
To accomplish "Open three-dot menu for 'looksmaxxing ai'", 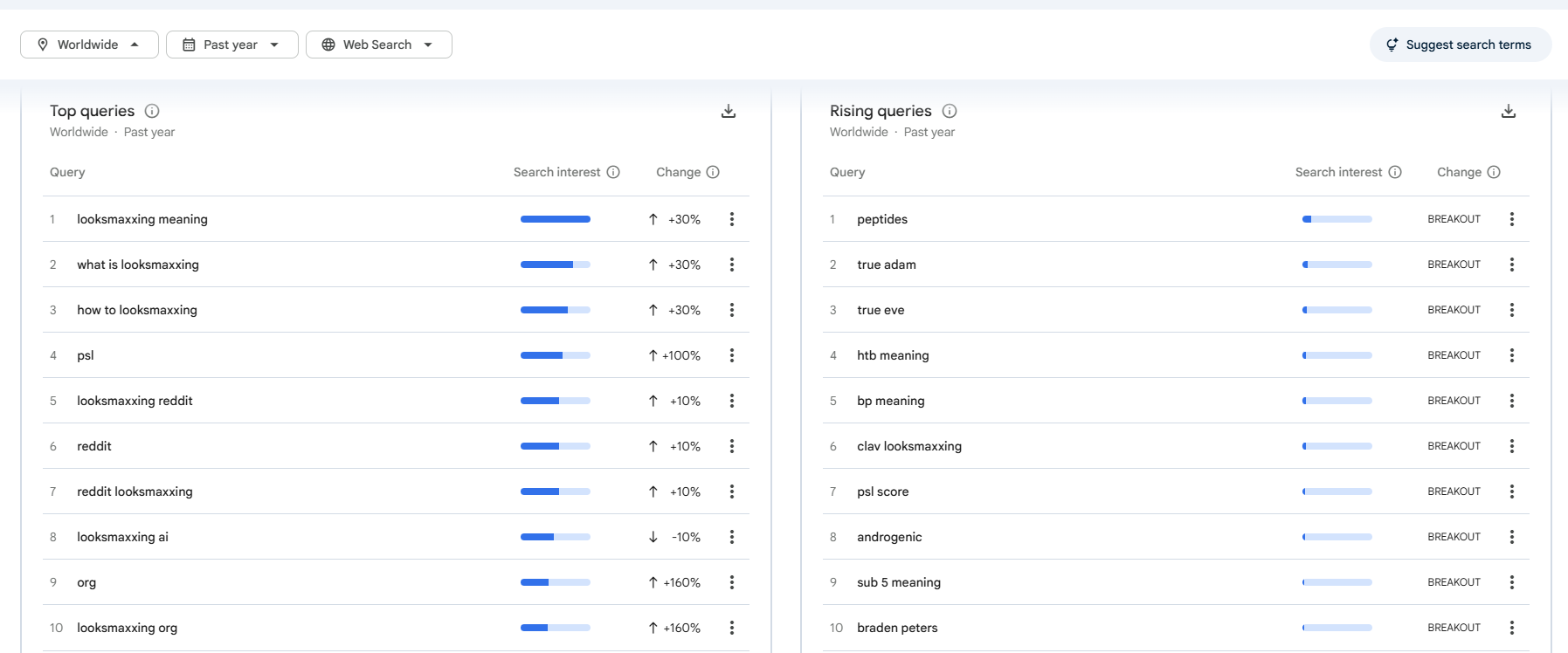I will click(x=732, y=537).
